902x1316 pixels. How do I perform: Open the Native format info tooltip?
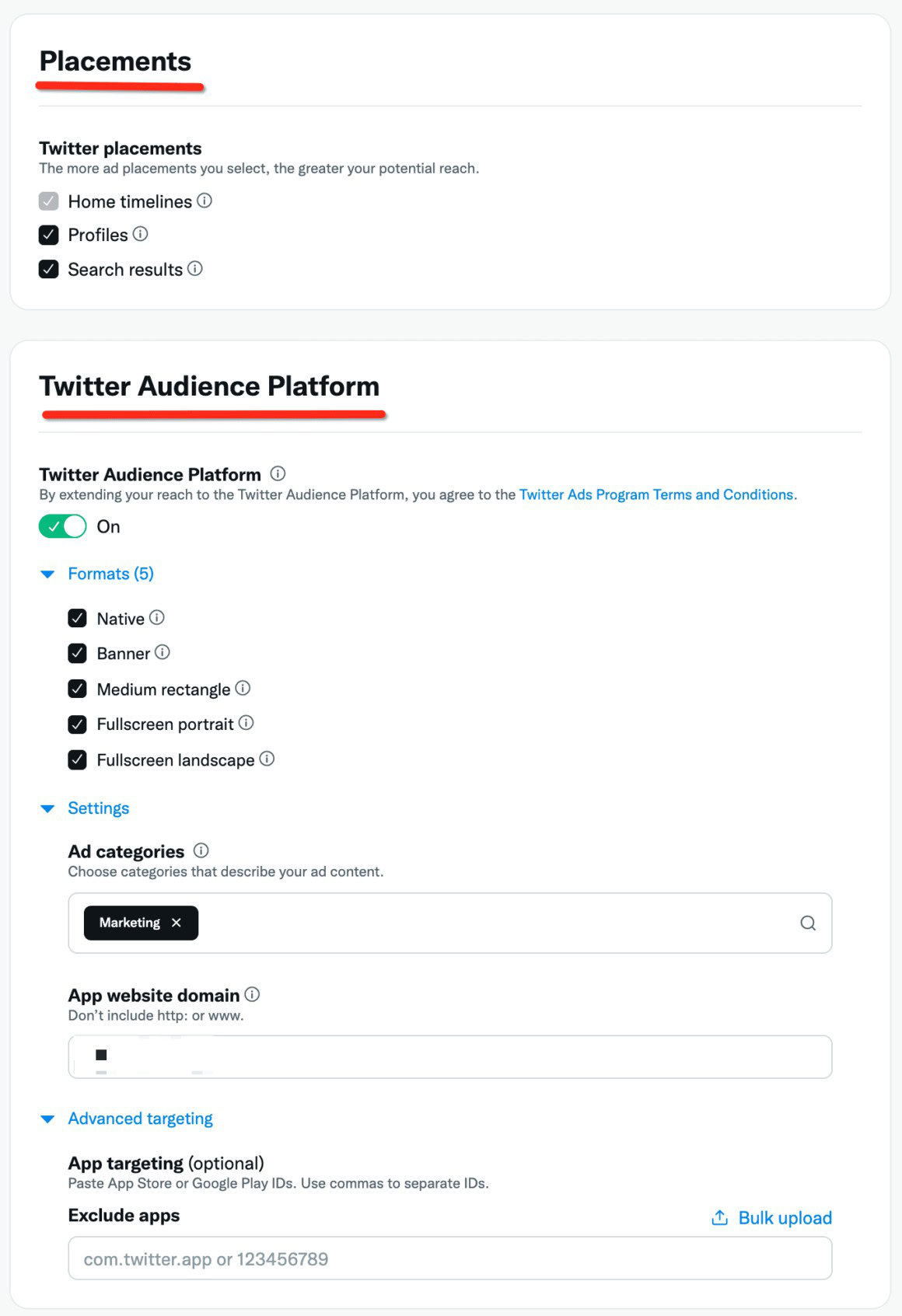[158, 618]
